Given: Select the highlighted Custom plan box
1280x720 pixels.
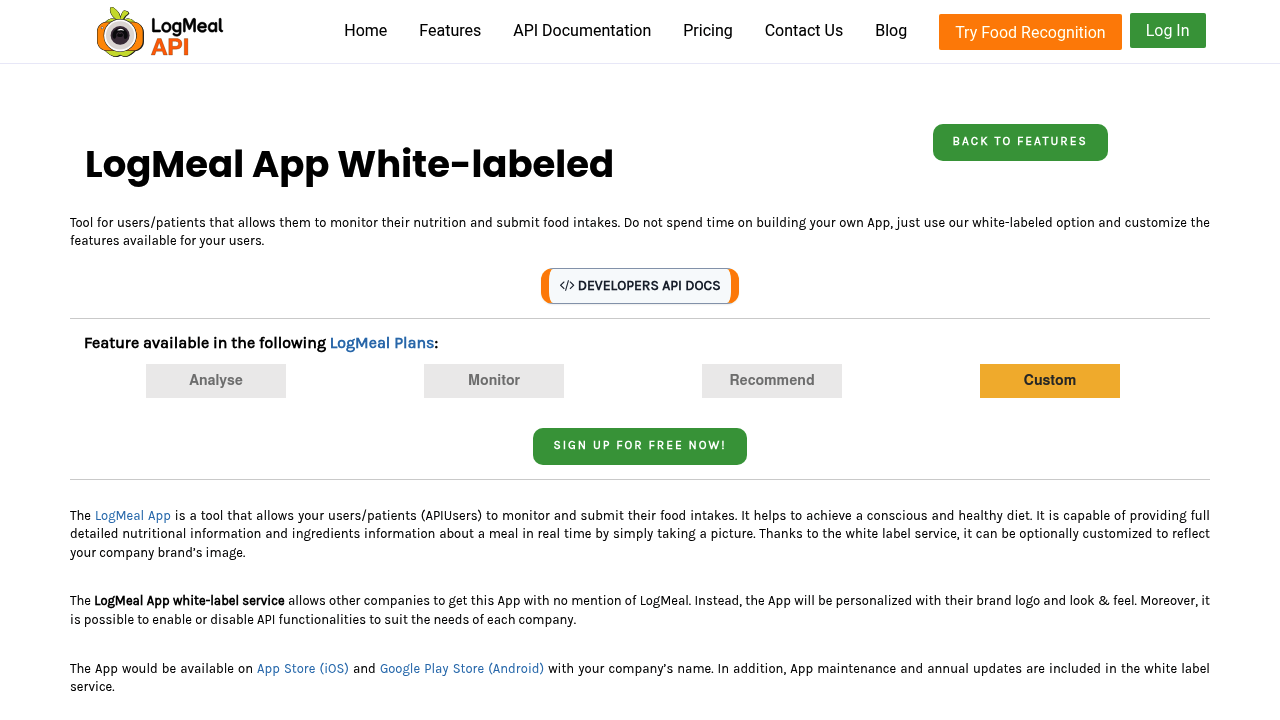Looking at the screenshot, I should point(1050,381).
